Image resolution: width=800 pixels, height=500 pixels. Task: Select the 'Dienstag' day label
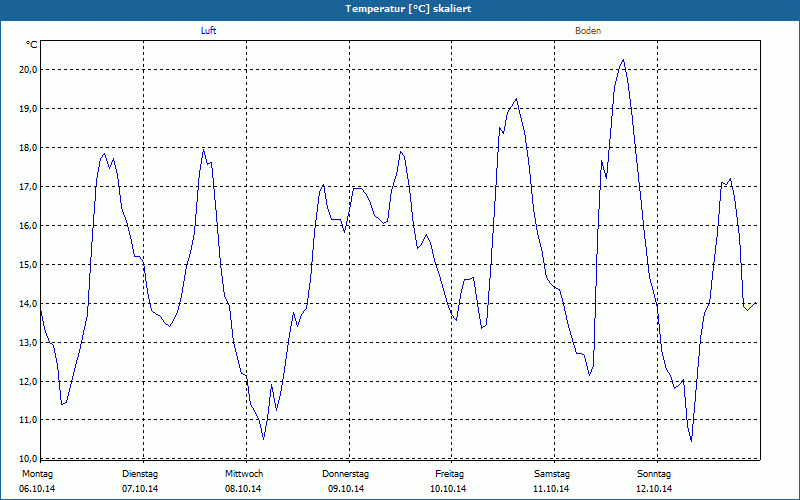140,474
